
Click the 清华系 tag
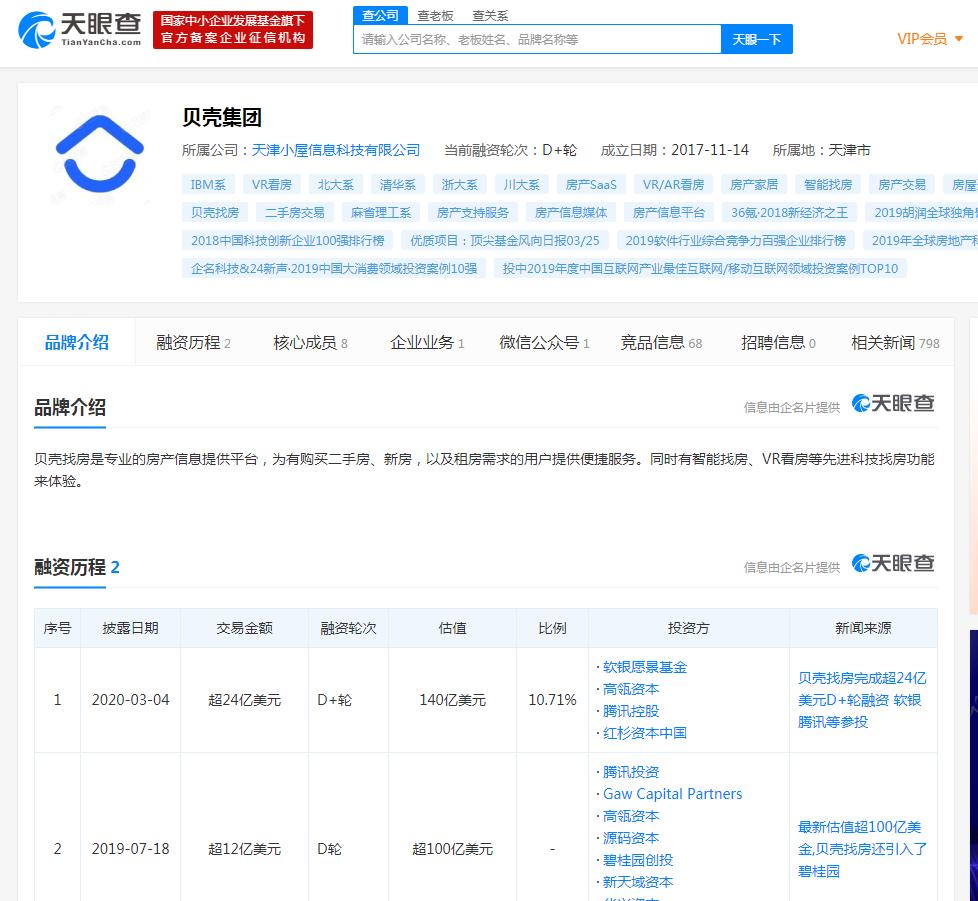click(x=397, y=185)
